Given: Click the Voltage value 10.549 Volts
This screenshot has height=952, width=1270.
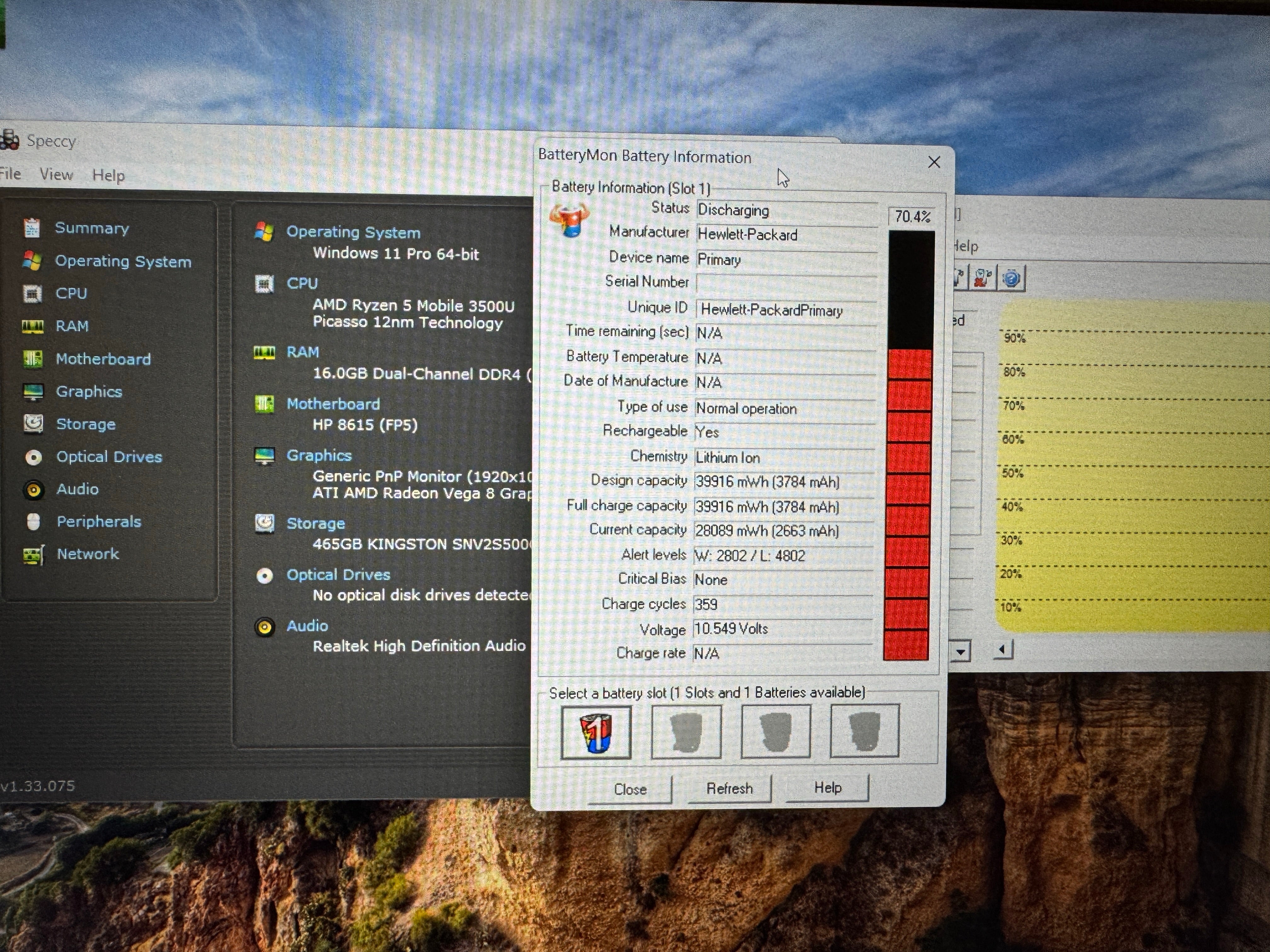Looking at the screenshot, I should pos(783,629).
